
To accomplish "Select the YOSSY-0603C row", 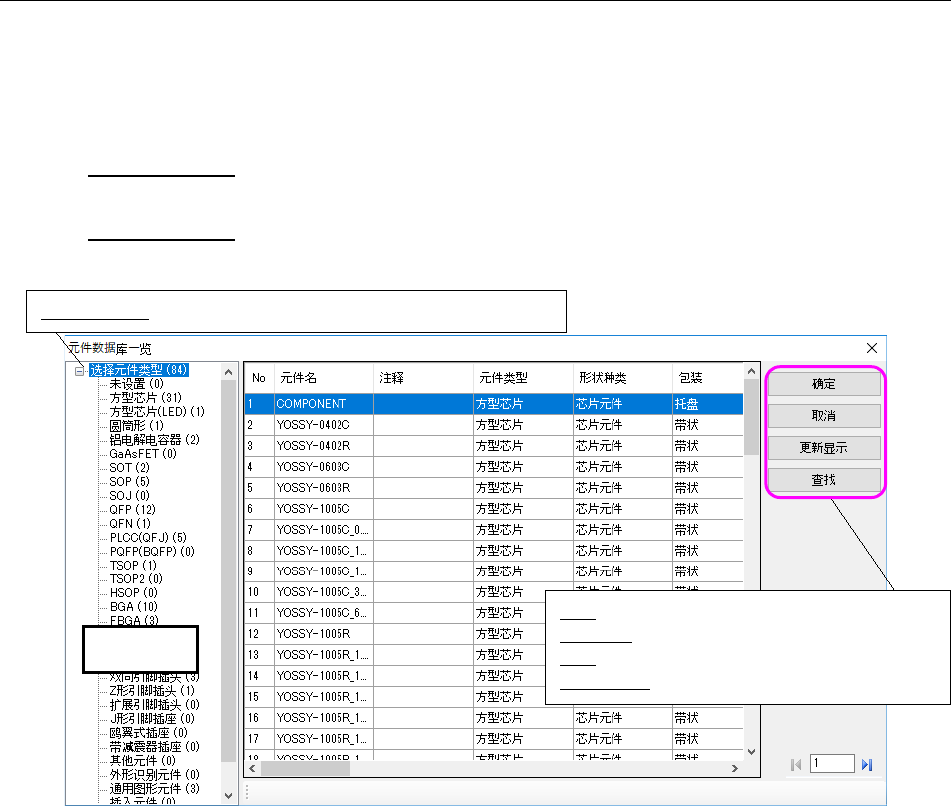I will pyautogui.click(x=494, y=467).
